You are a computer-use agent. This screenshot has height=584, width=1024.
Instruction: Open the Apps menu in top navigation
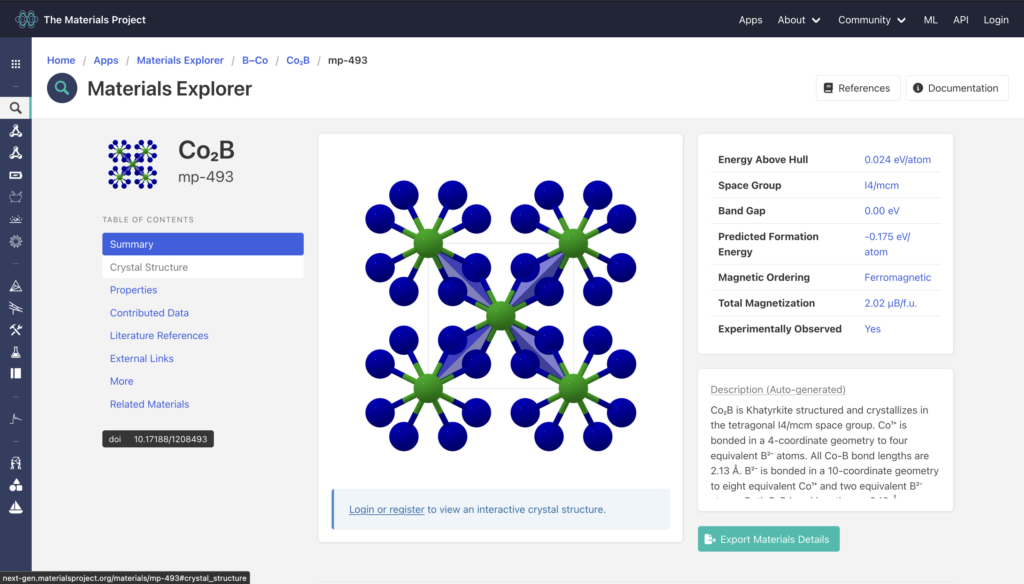pyautogui.click(x=750, y=20)
